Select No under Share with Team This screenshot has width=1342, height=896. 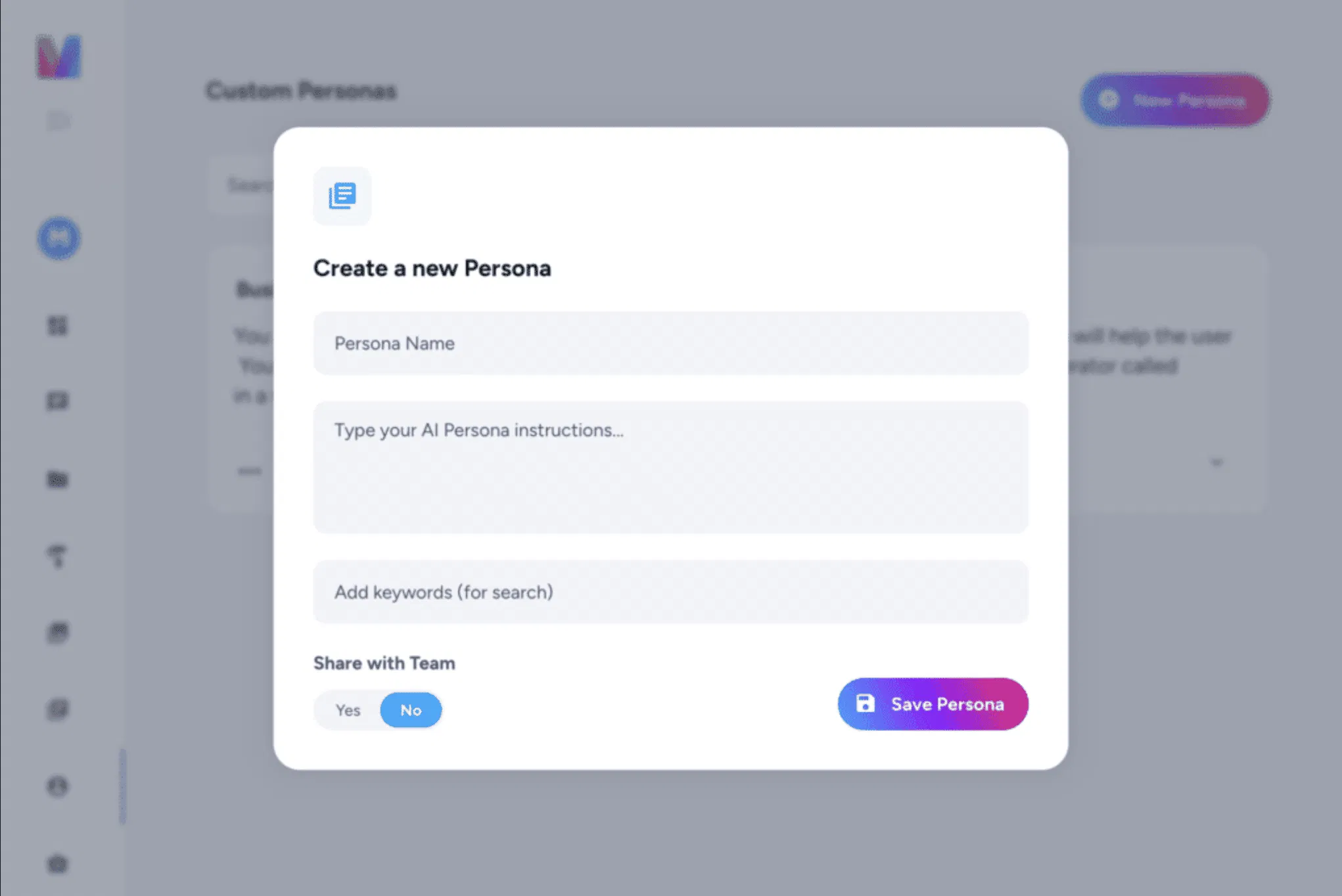(x=411, y=710)
